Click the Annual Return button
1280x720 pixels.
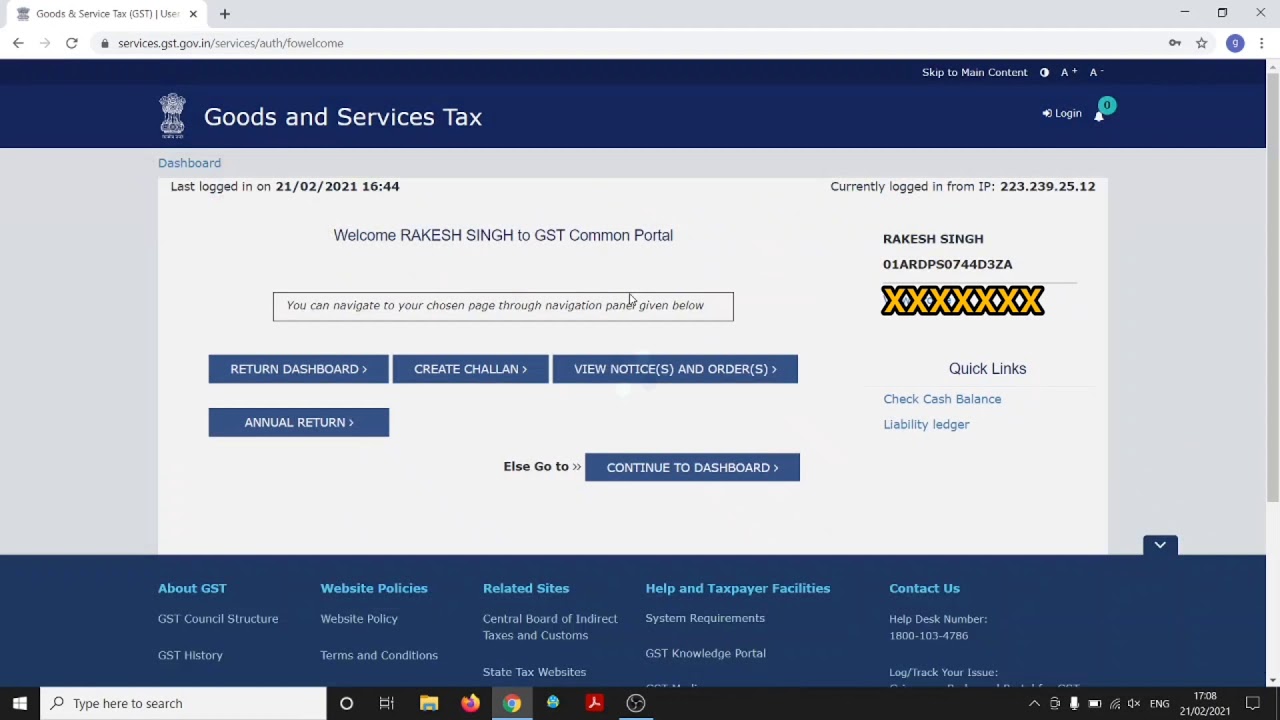tap(298, 422)
